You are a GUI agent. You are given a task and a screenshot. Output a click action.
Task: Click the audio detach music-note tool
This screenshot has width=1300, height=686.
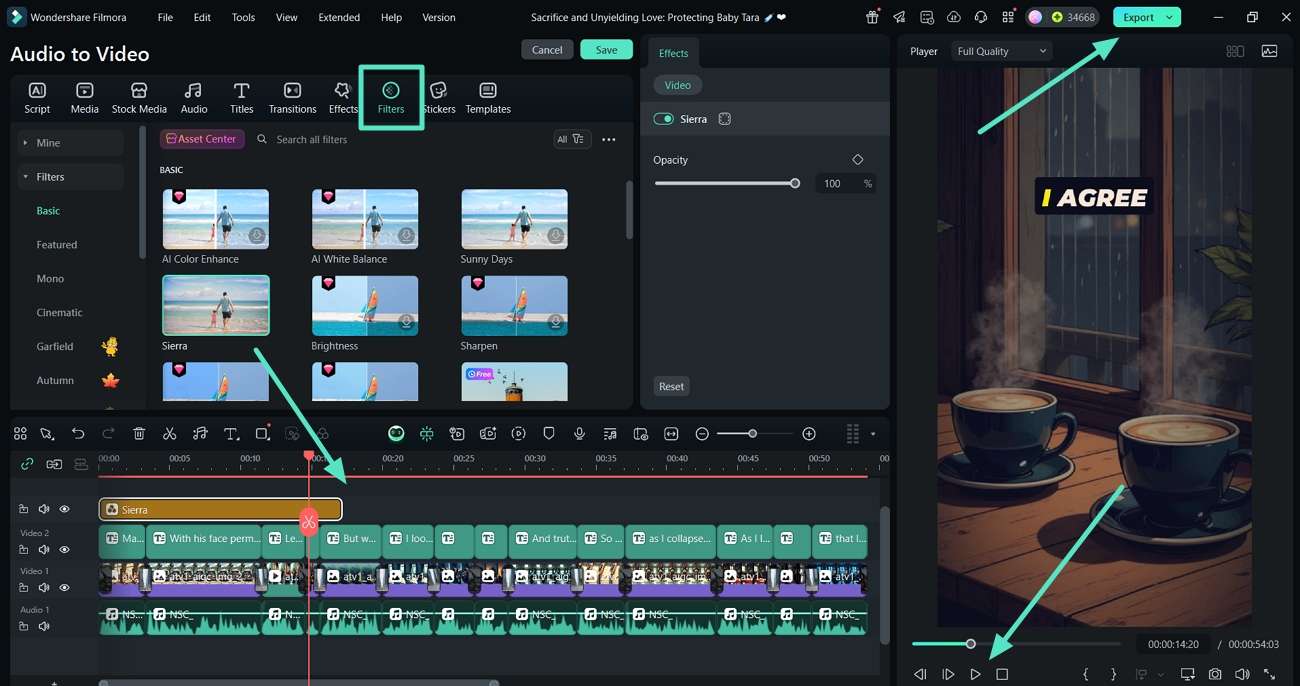click(200, 434)
